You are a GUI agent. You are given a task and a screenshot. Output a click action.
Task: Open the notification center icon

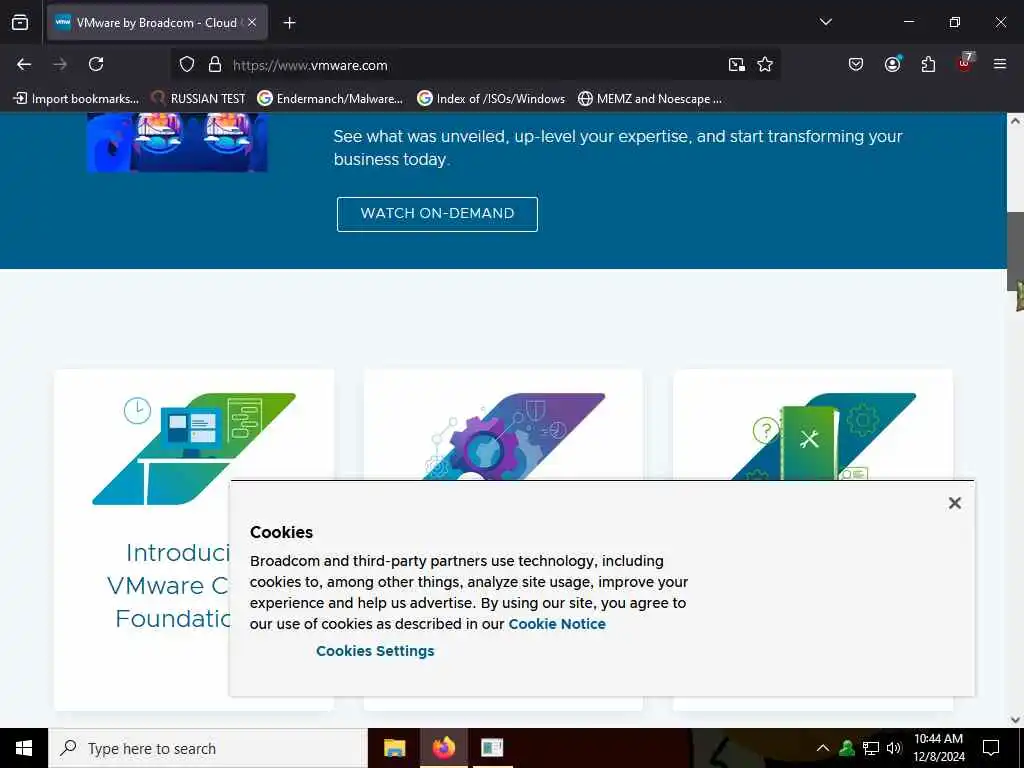tap(991, 748)
